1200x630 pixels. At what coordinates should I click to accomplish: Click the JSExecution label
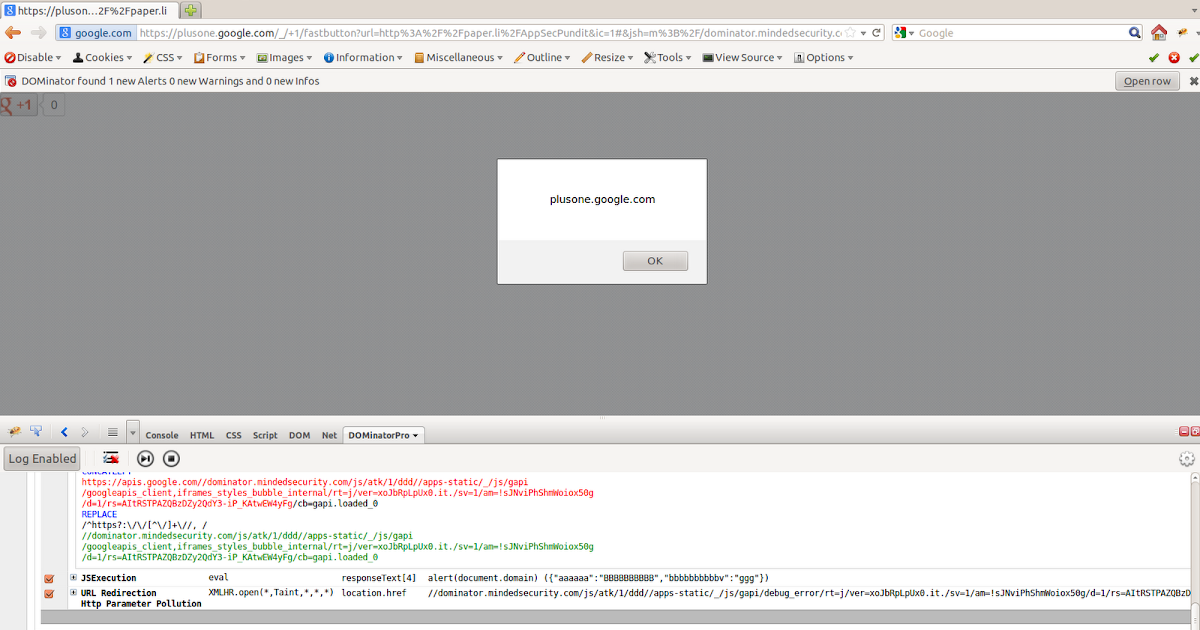click(108, 578)
